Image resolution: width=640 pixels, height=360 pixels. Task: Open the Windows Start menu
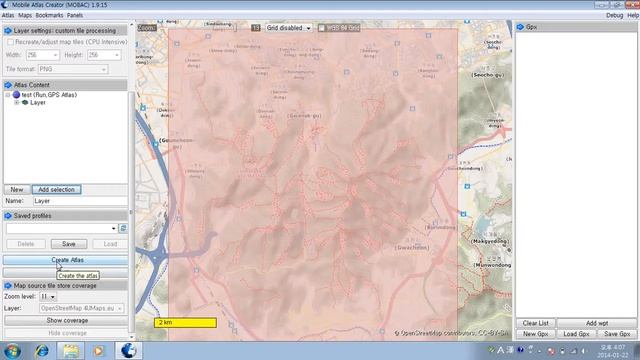coord(13,351)
